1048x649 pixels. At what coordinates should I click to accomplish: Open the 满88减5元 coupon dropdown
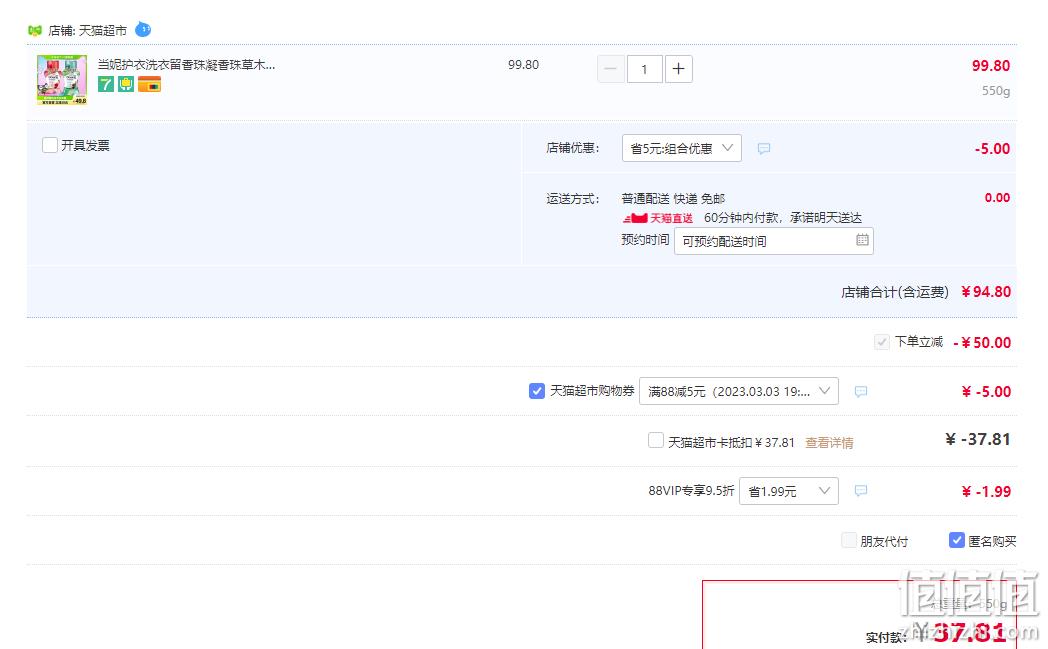[x=739, y=391]
